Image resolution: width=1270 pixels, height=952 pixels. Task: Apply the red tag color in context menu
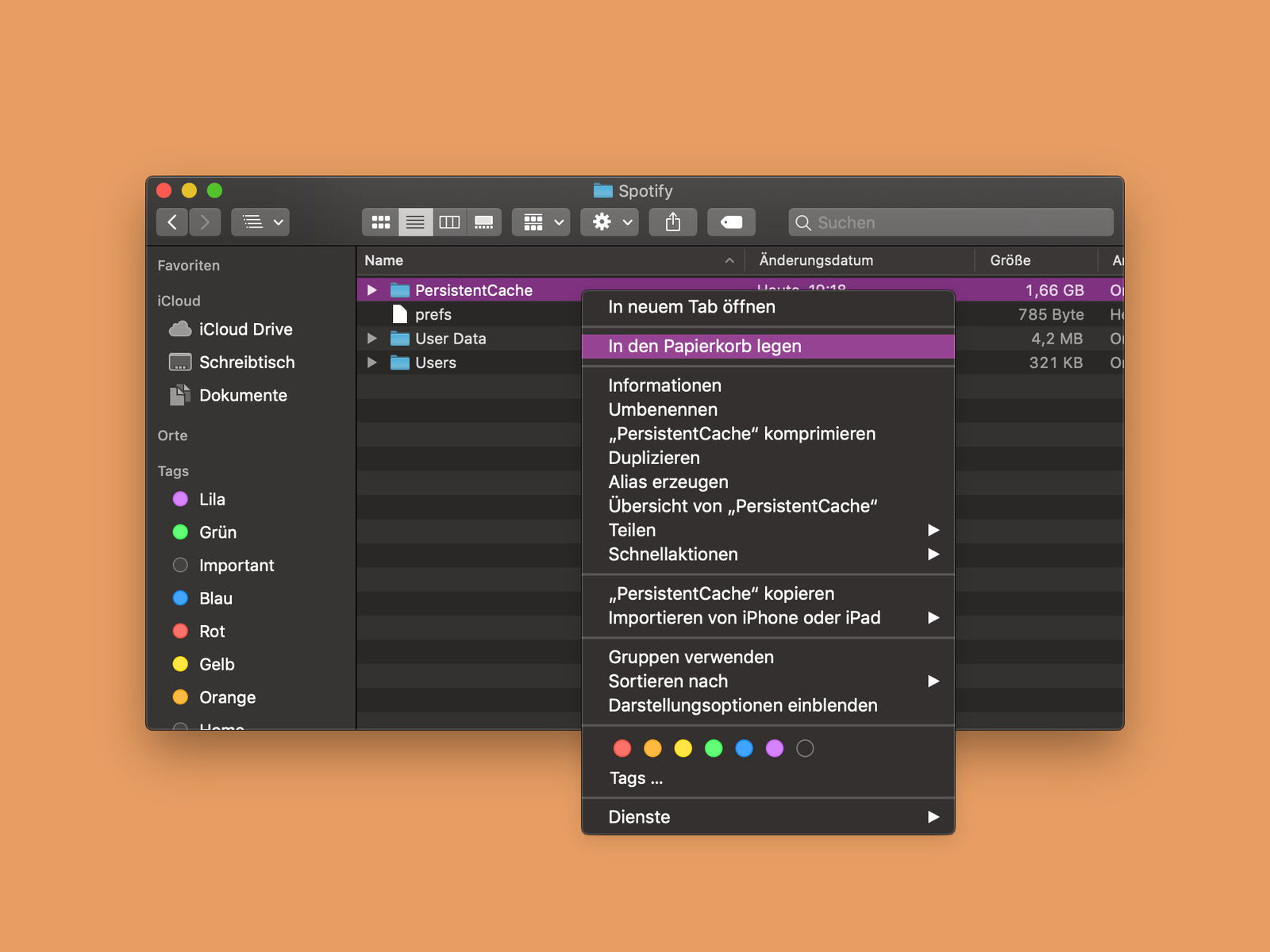point(622,748)
